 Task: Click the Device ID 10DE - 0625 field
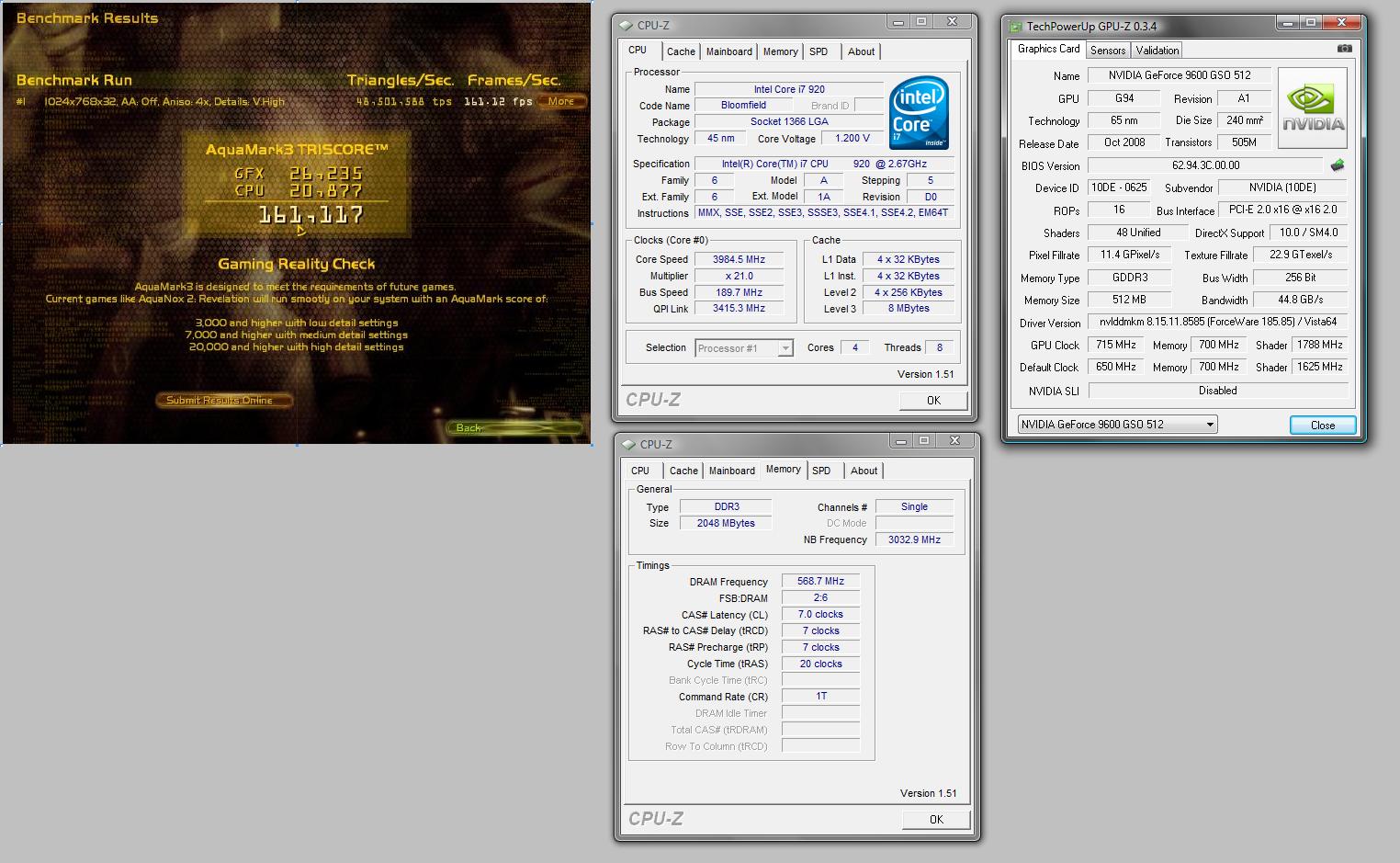coord(1118,187)
